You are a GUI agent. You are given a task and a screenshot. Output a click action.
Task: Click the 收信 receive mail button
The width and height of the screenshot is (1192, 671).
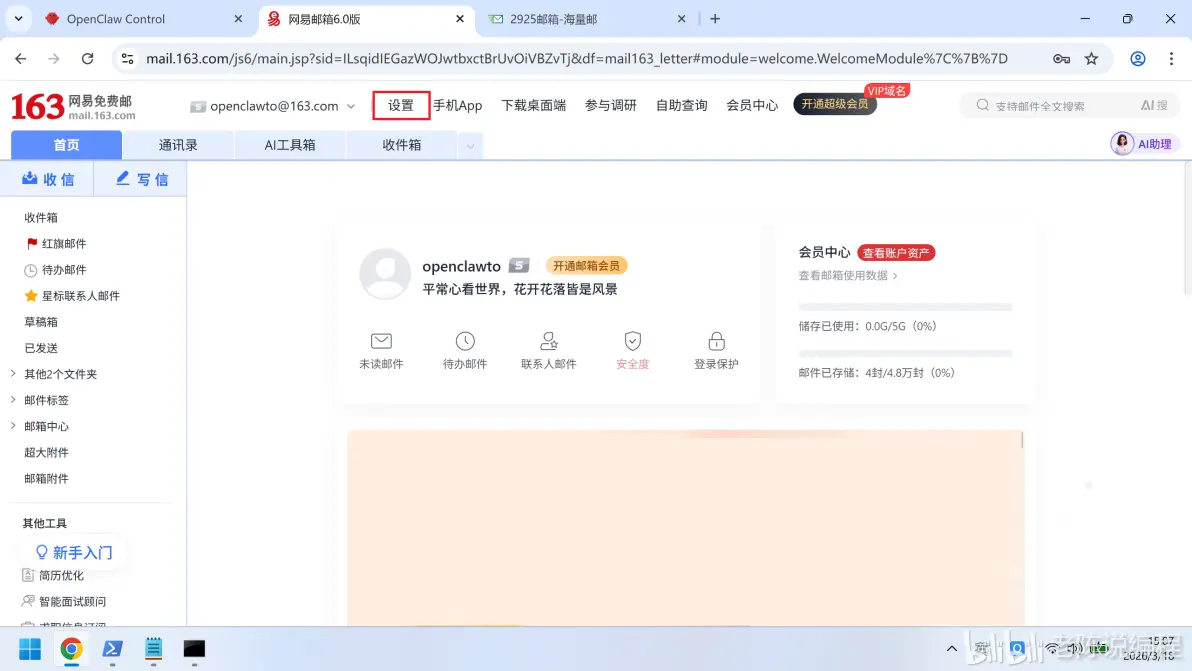pyautogui.click(x=47, y=179)
